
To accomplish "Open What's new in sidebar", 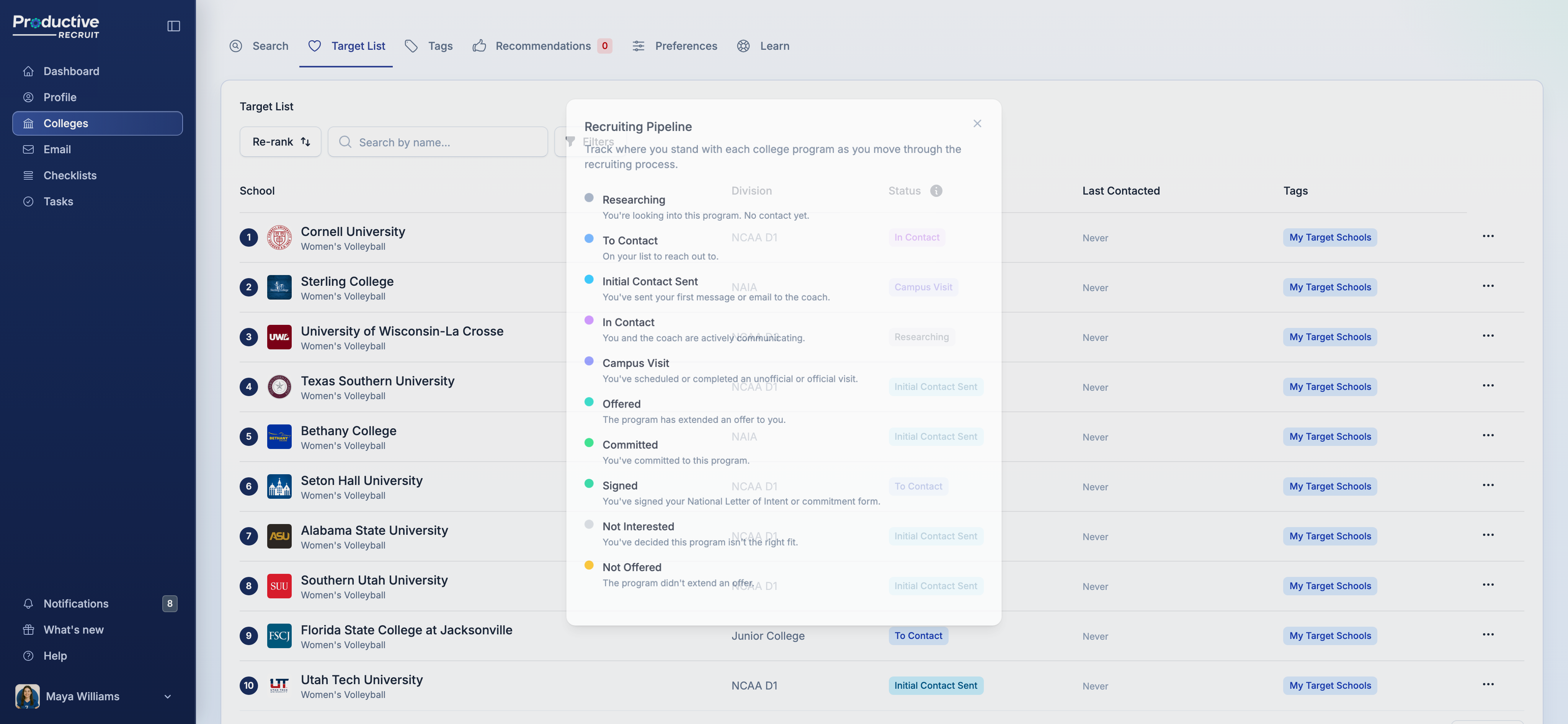I will click(x=97, y=630).
